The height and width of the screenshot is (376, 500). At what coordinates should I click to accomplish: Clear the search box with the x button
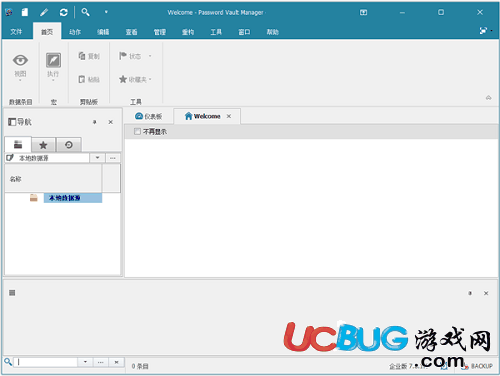pyautogui.click(x=116, y=362)
